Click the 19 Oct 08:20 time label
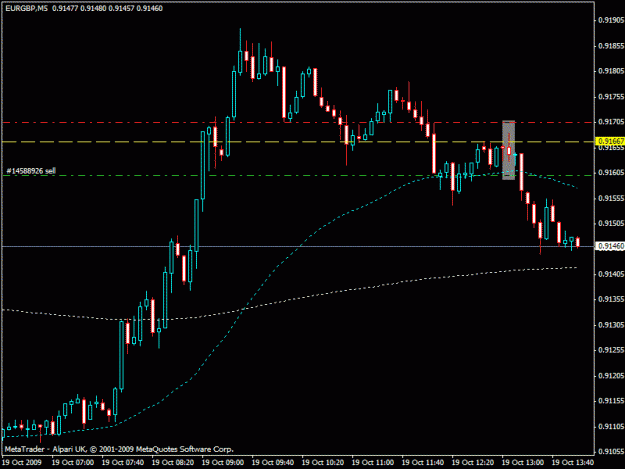This screenshot has width=625, height=469. coord(173,462)
